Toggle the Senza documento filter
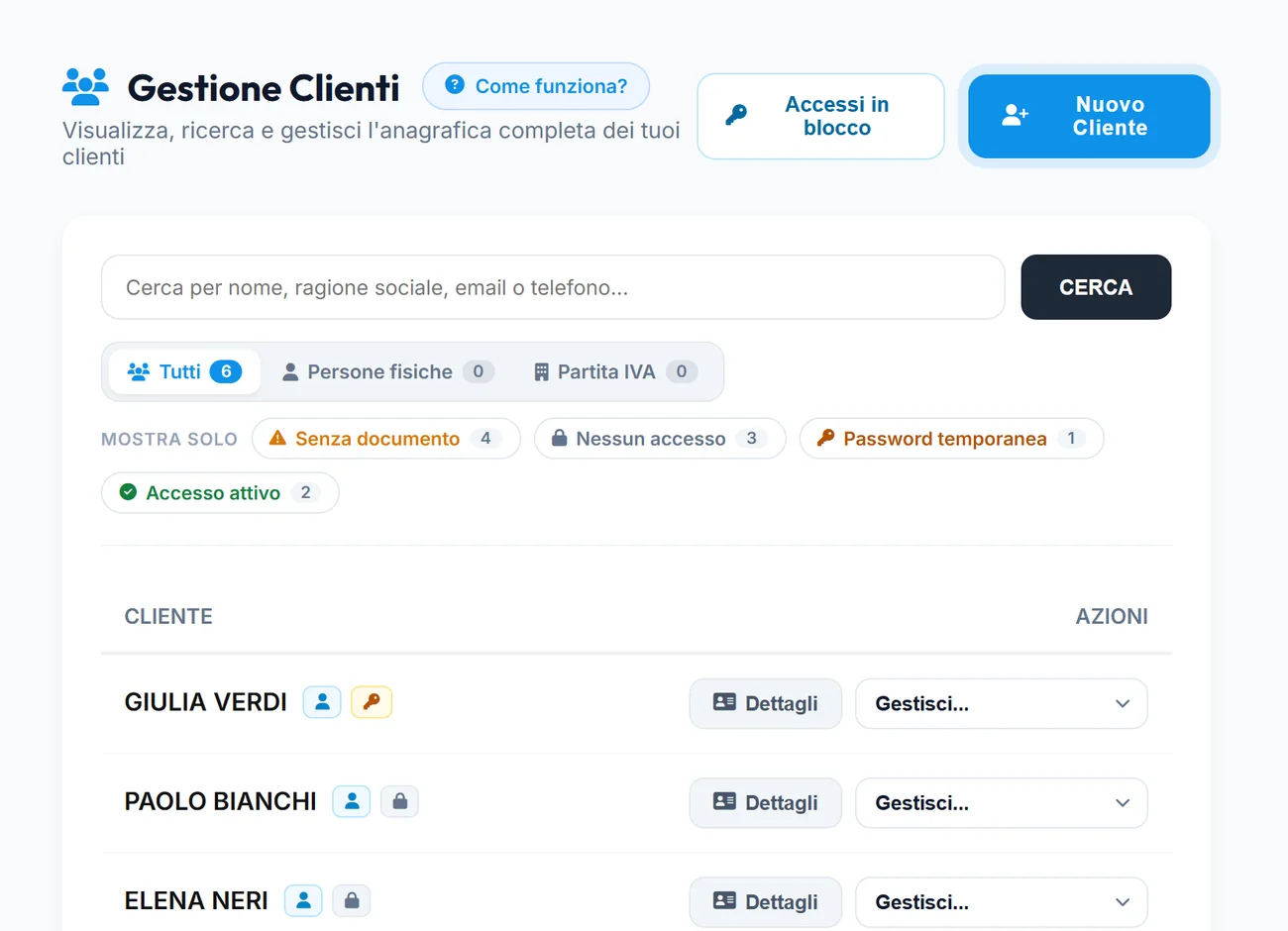Screen dimensions: 1288x931 coord(386,439)
